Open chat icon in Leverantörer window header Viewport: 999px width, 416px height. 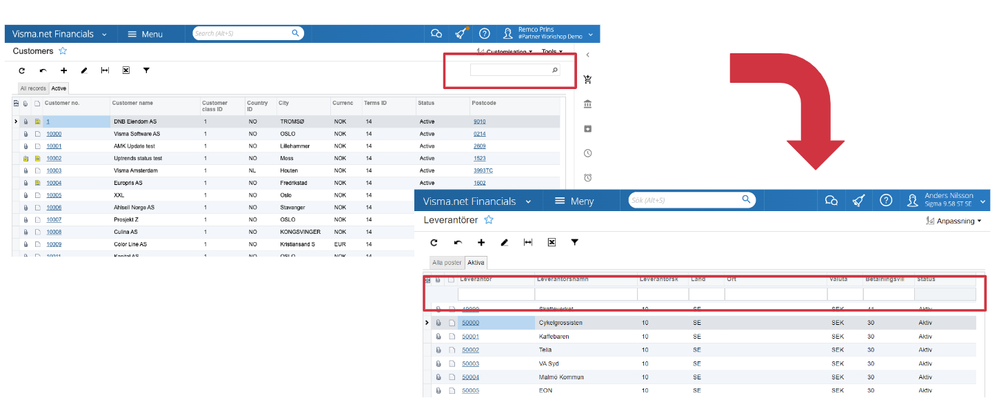[x=831, y=201]
